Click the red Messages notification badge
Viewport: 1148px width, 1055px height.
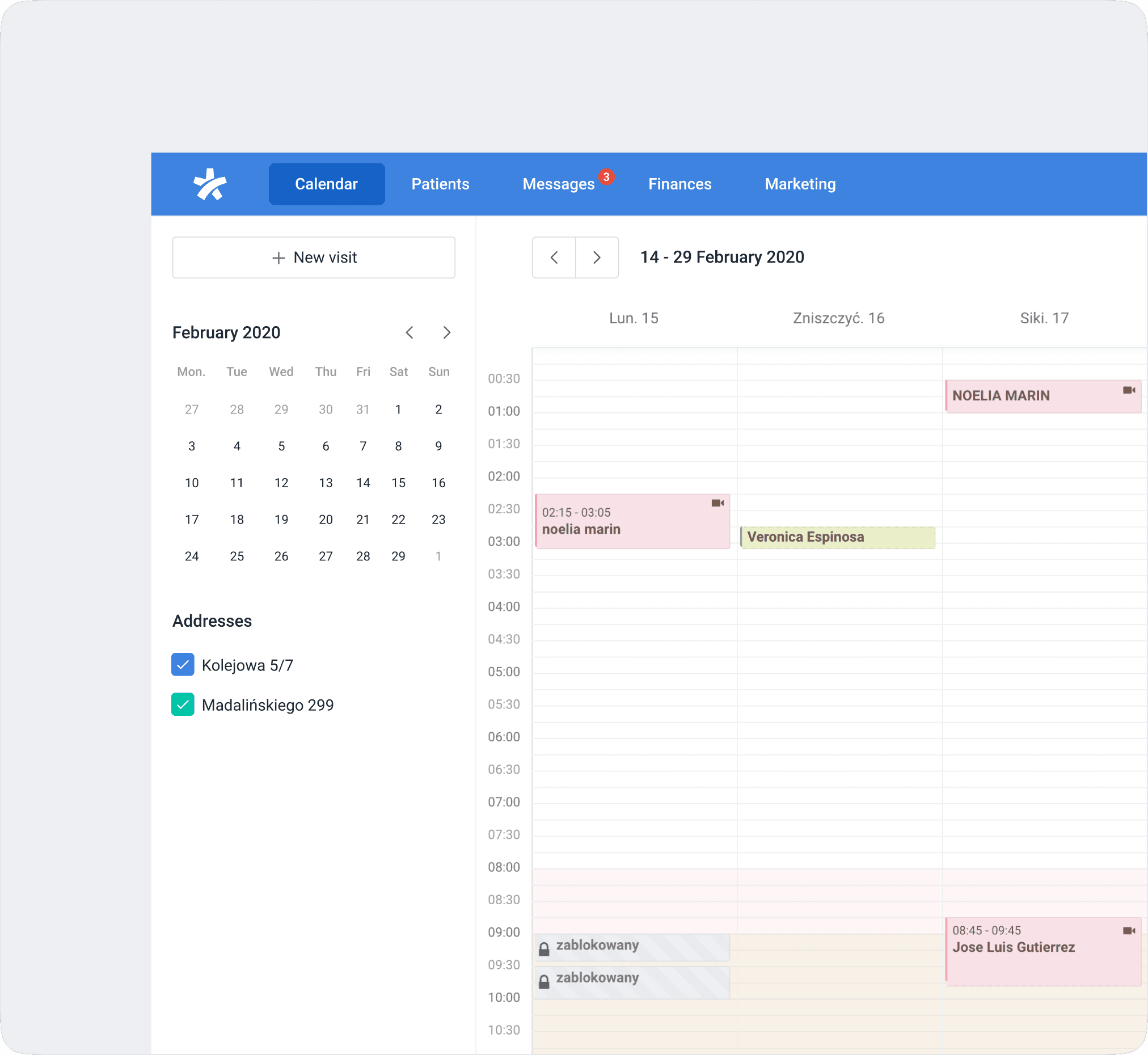tap(606, 177)
